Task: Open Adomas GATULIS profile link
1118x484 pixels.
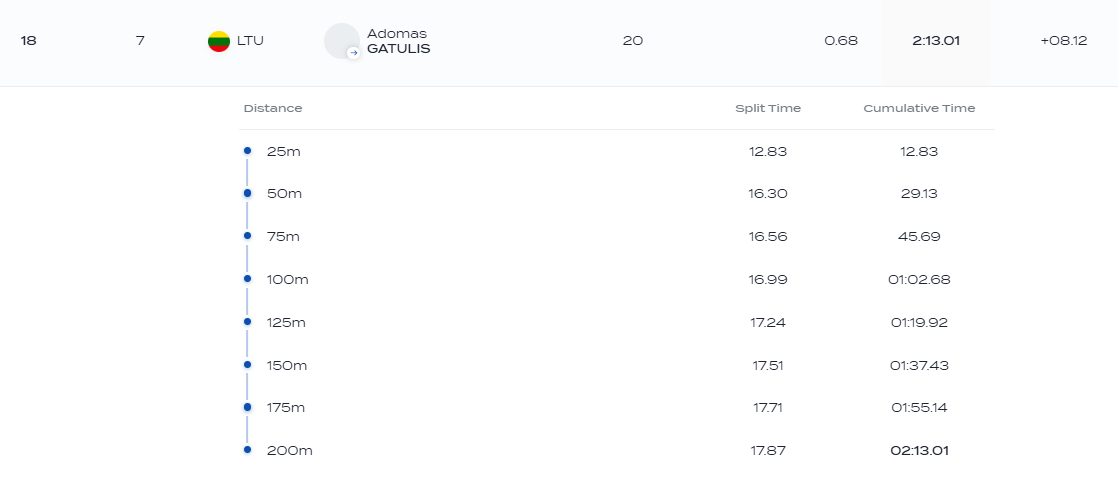Action: (x=398, y=41)
